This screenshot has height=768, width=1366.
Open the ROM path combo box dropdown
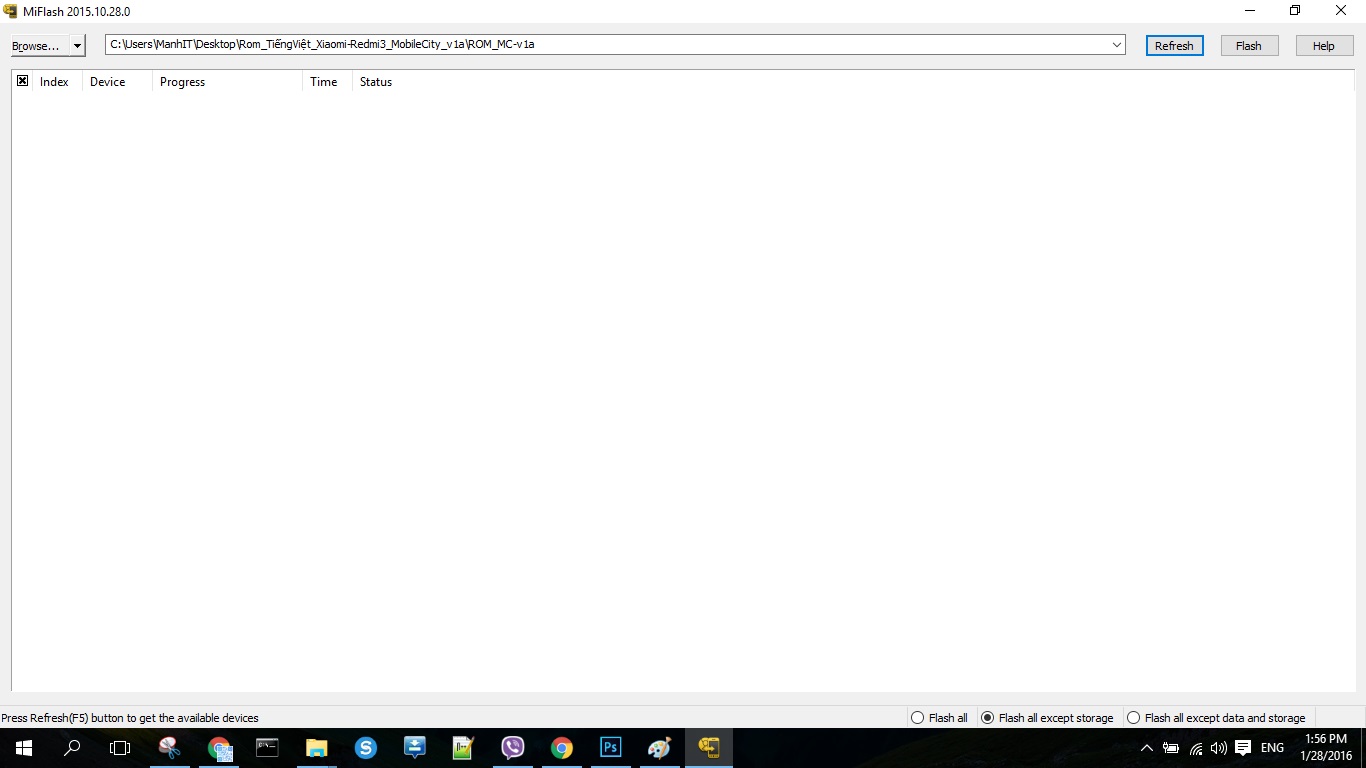1116,45
